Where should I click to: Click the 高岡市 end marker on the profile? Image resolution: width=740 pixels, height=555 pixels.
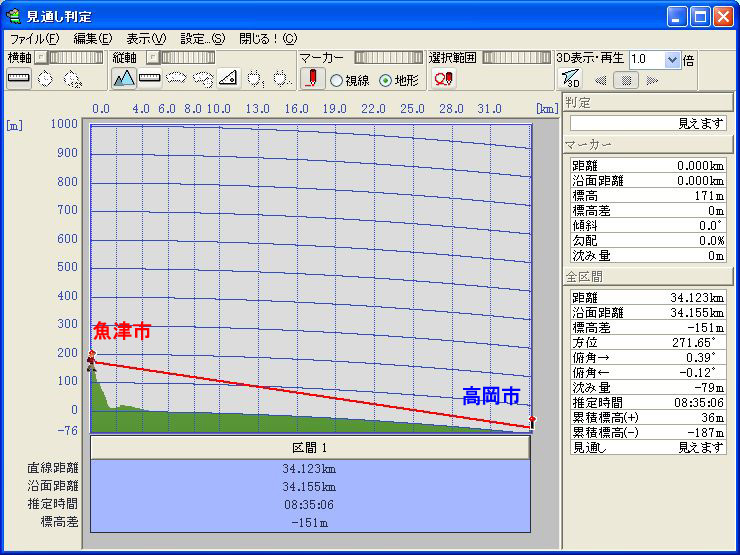pos(532,422)
